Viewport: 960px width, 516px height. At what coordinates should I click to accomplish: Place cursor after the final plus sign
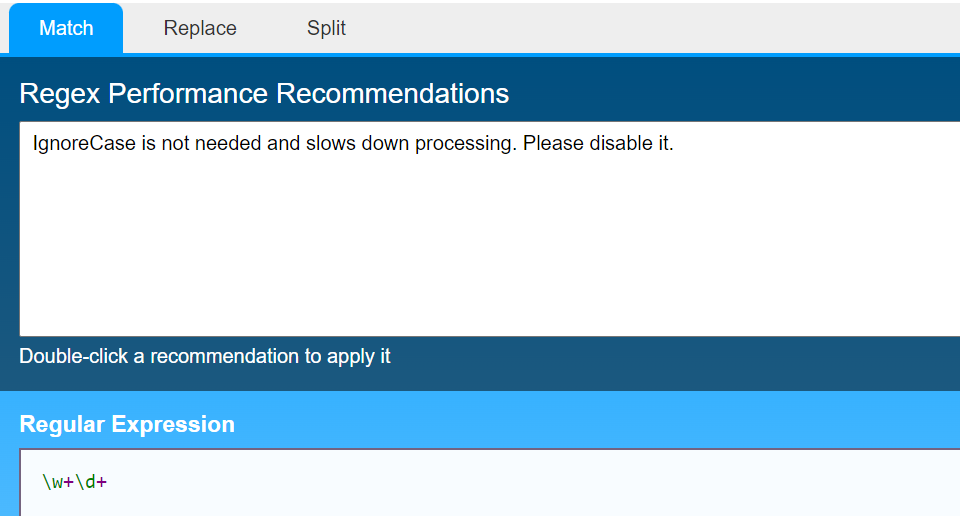coord(108,482)
